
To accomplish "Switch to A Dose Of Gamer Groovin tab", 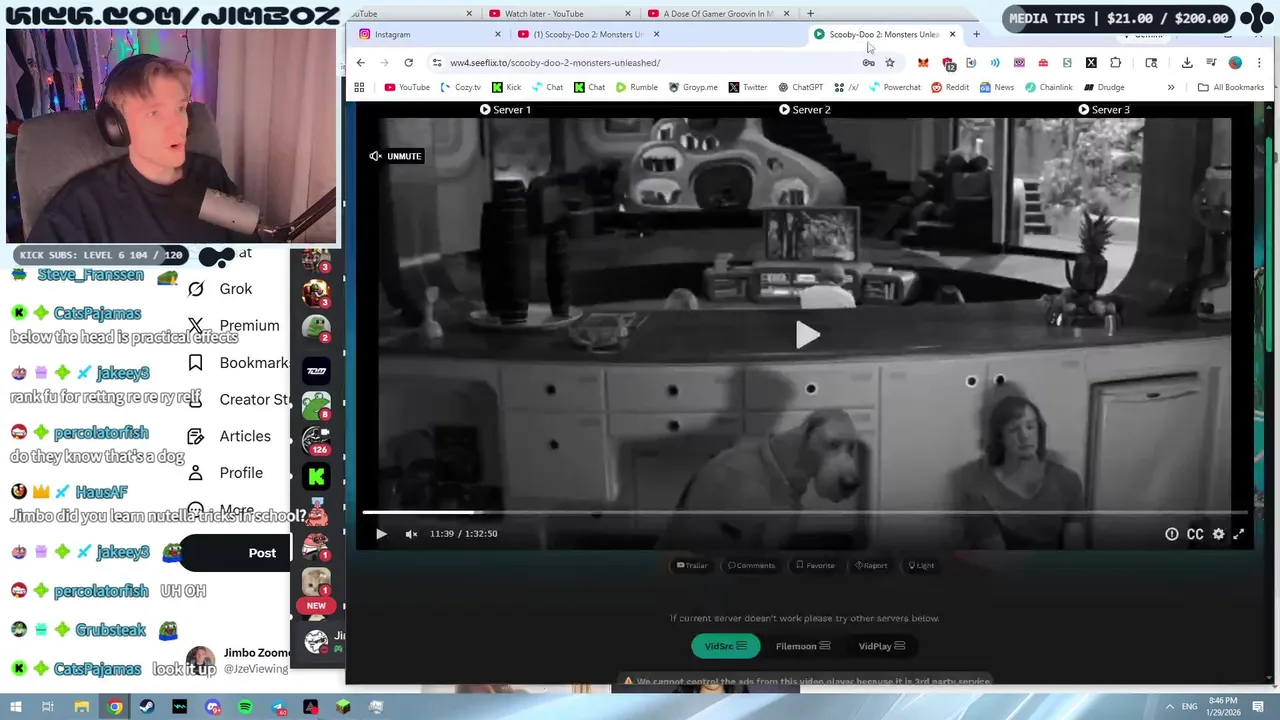I will [718, 14].
